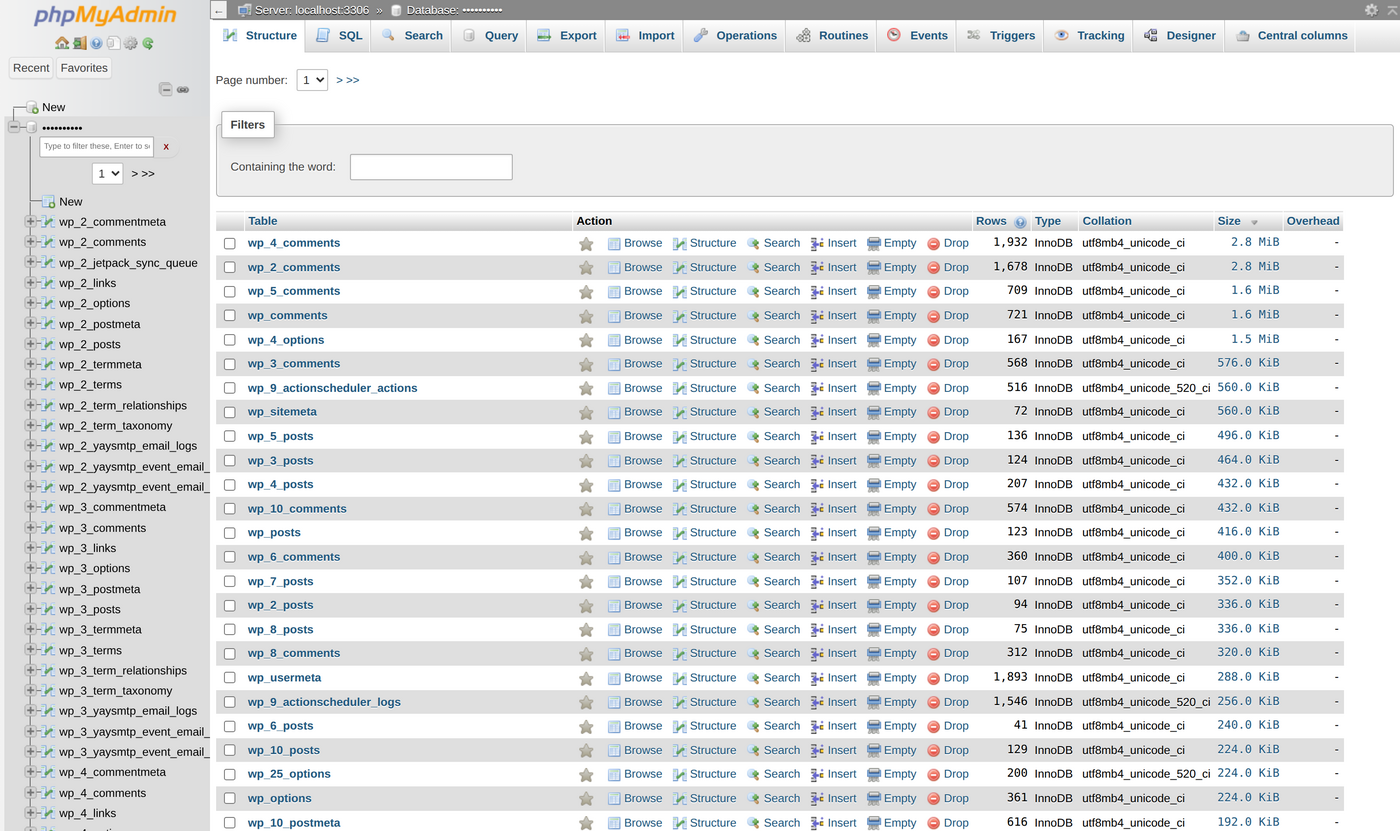This screenshot has height=831, width=1400.
Task: Click the Recent button
Action: pyautogui.click(x=31, y=68)
